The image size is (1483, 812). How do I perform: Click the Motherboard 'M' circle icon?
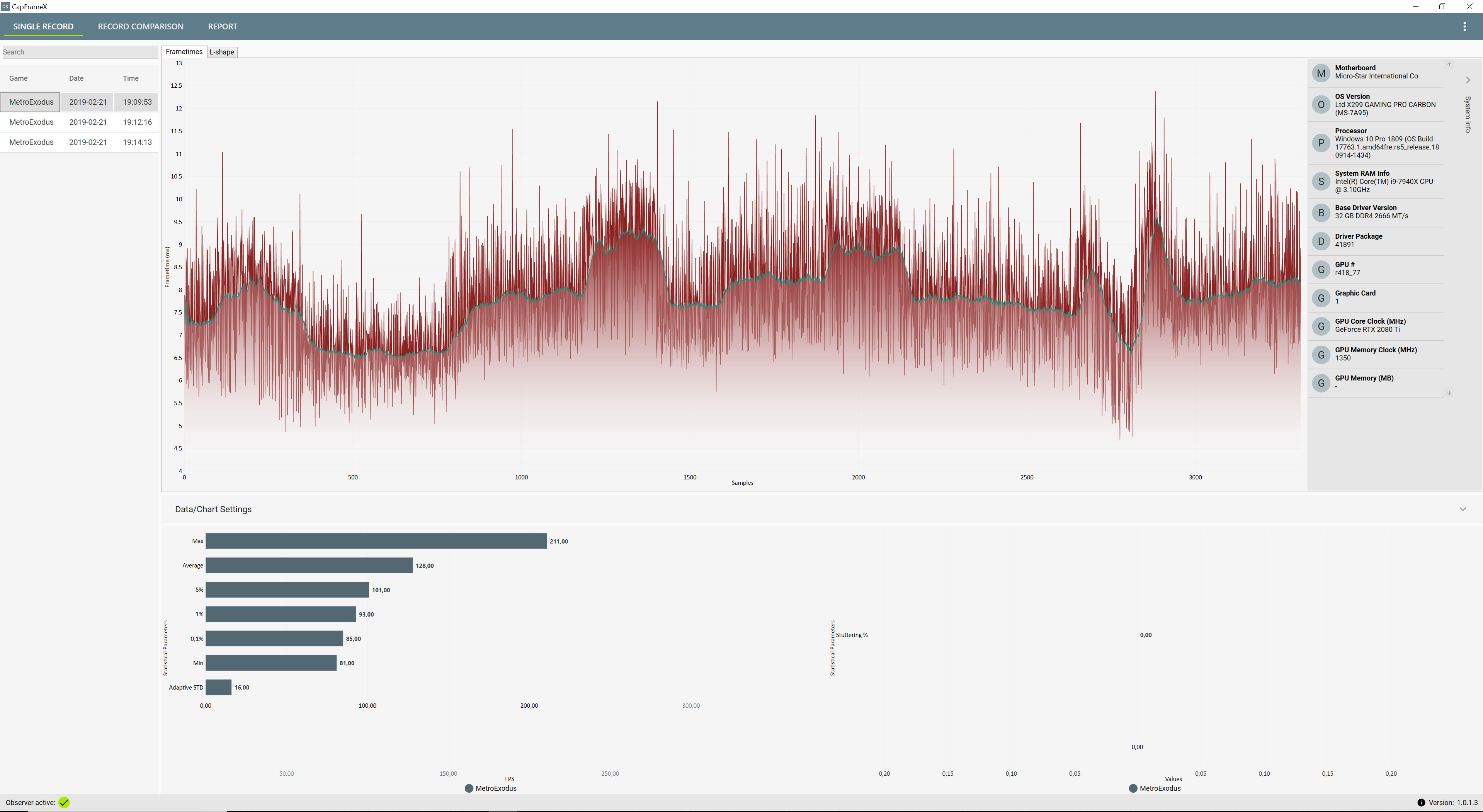1321,73
